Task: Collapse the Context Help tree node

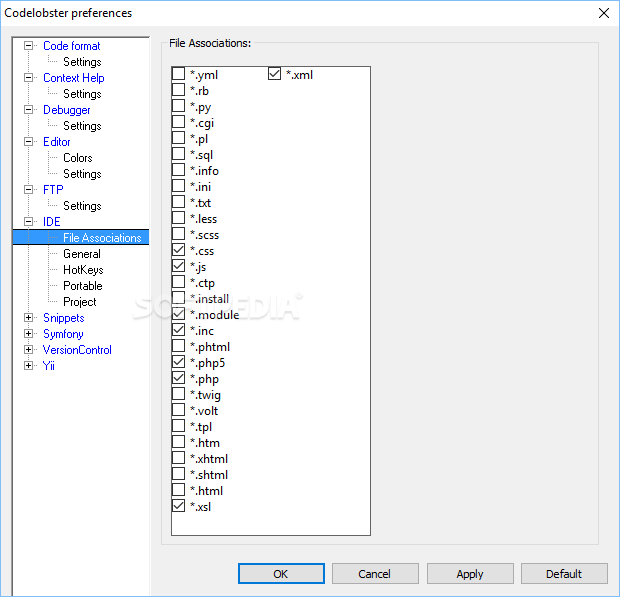Action: (28, 78)
